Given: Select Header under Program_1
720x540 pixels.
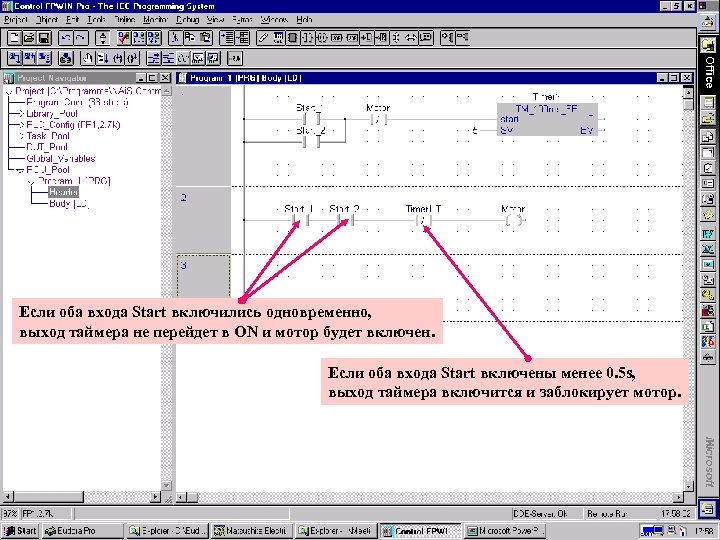Looking at the screenshot, I should [63, 192].
